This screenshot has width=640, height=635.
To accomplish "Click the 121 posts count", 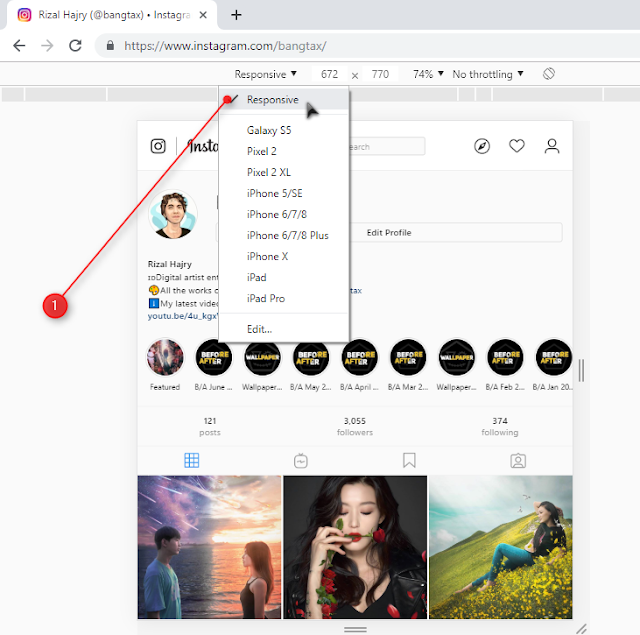I will (210, 426).
